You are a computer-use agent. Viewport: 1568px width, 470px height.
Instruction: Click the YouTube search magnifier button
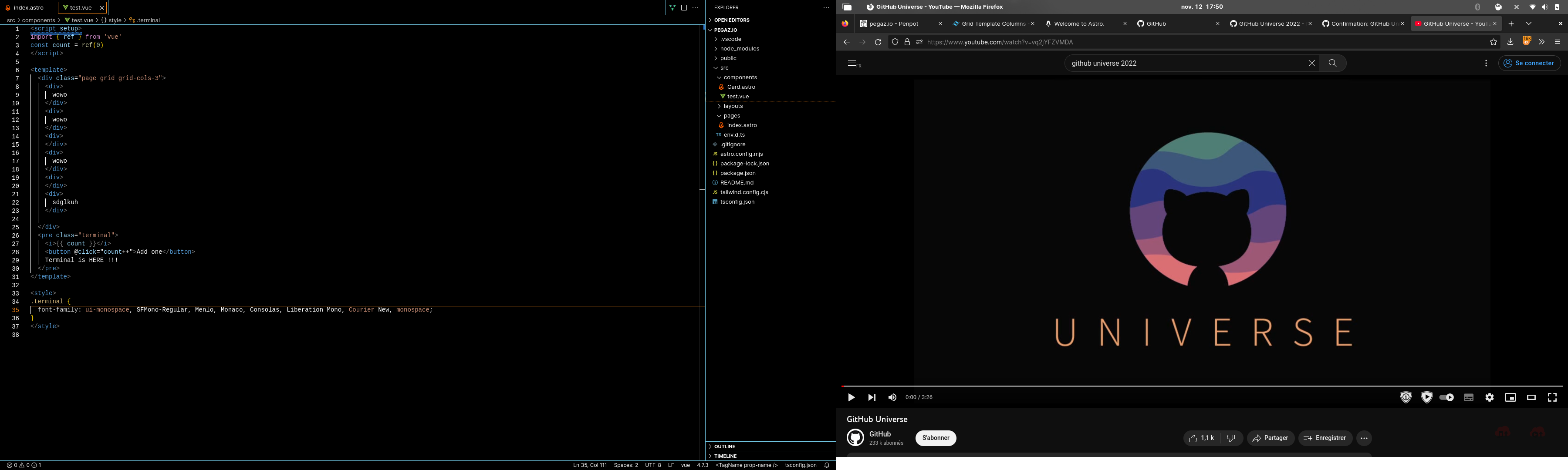pyautogui.click(x=1332, y=63)
